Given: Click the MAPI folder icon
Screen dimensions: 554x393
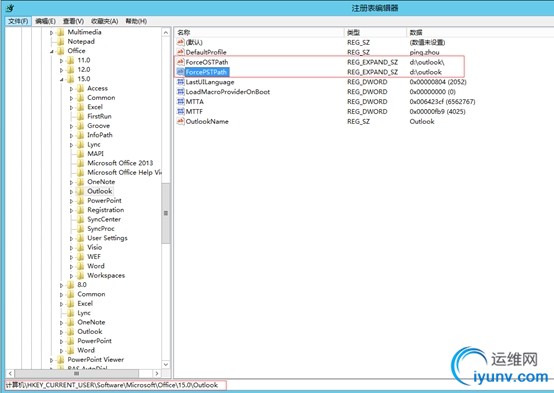Looking at the screenshot, I should click(x=81, y=154).
